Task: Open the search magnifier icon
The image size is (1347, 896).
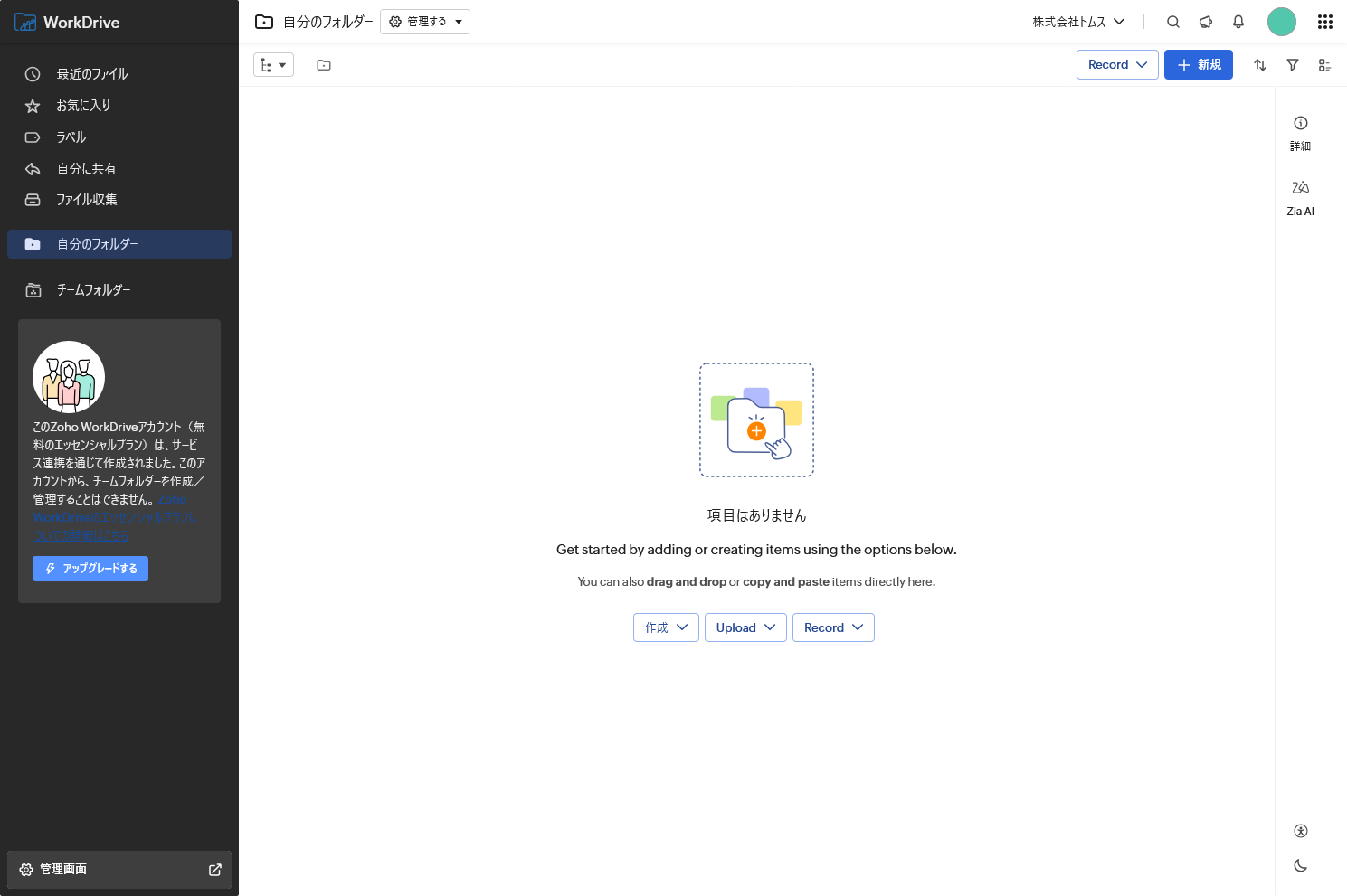Action: [1172, 22]
